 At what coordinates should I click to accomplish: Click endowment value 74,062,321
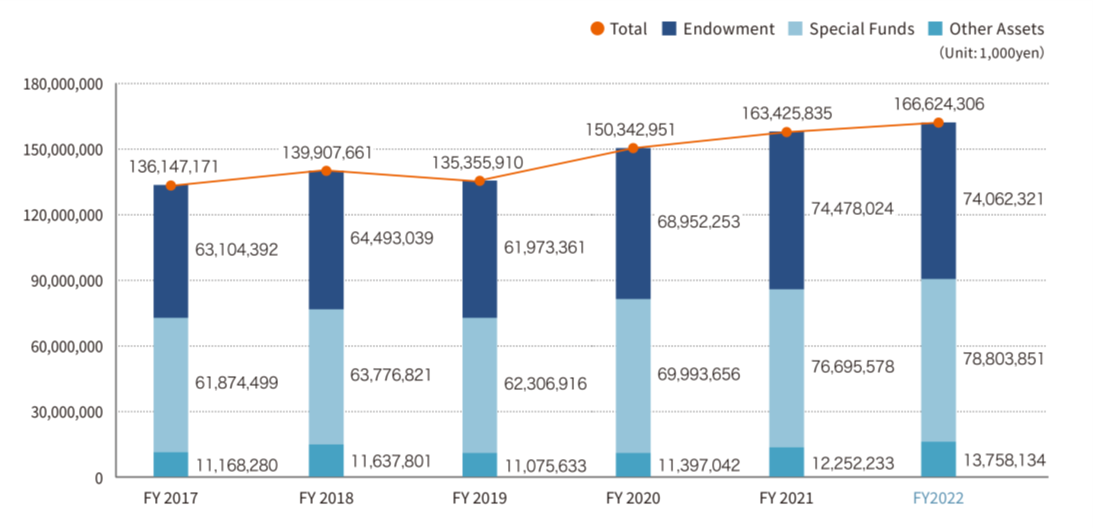(x=1003, y=199)
